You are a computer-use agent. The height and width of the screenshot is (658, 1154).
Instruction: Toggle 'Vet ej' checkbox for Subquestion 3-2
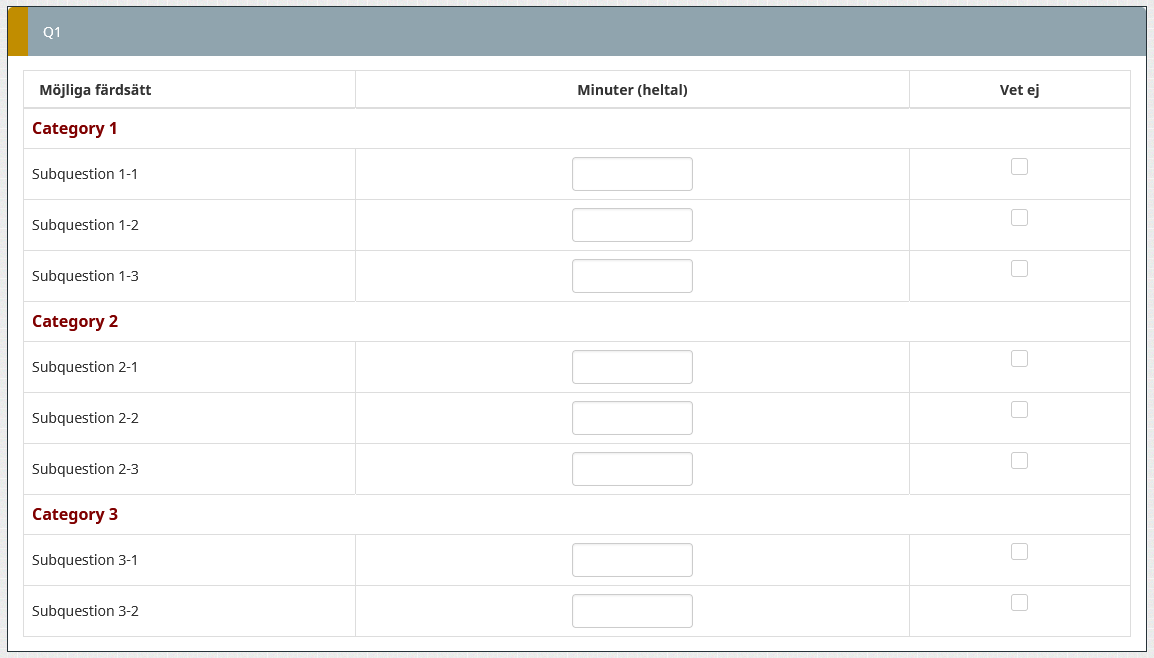tap(1019, 603)
